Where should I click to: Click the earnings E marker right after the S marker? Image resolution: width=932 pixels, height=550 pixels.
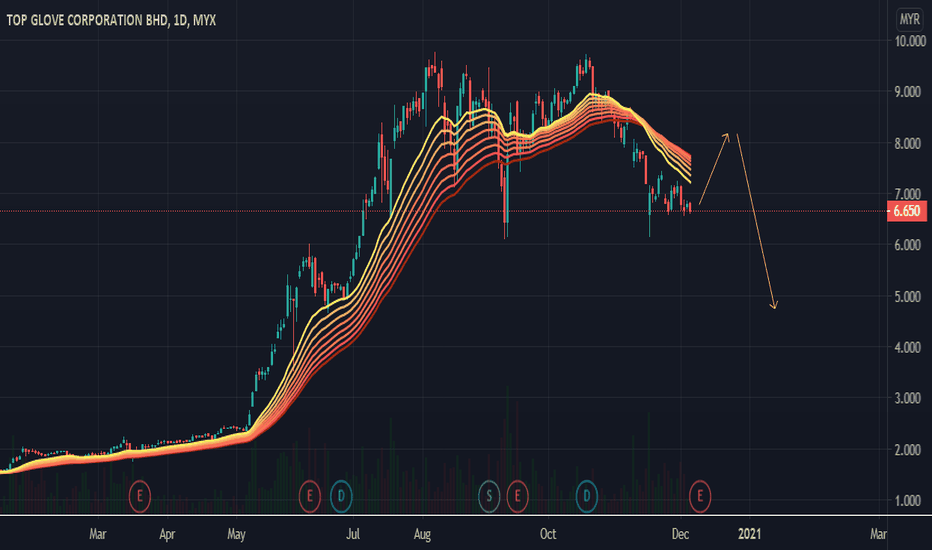click(518, 496)
